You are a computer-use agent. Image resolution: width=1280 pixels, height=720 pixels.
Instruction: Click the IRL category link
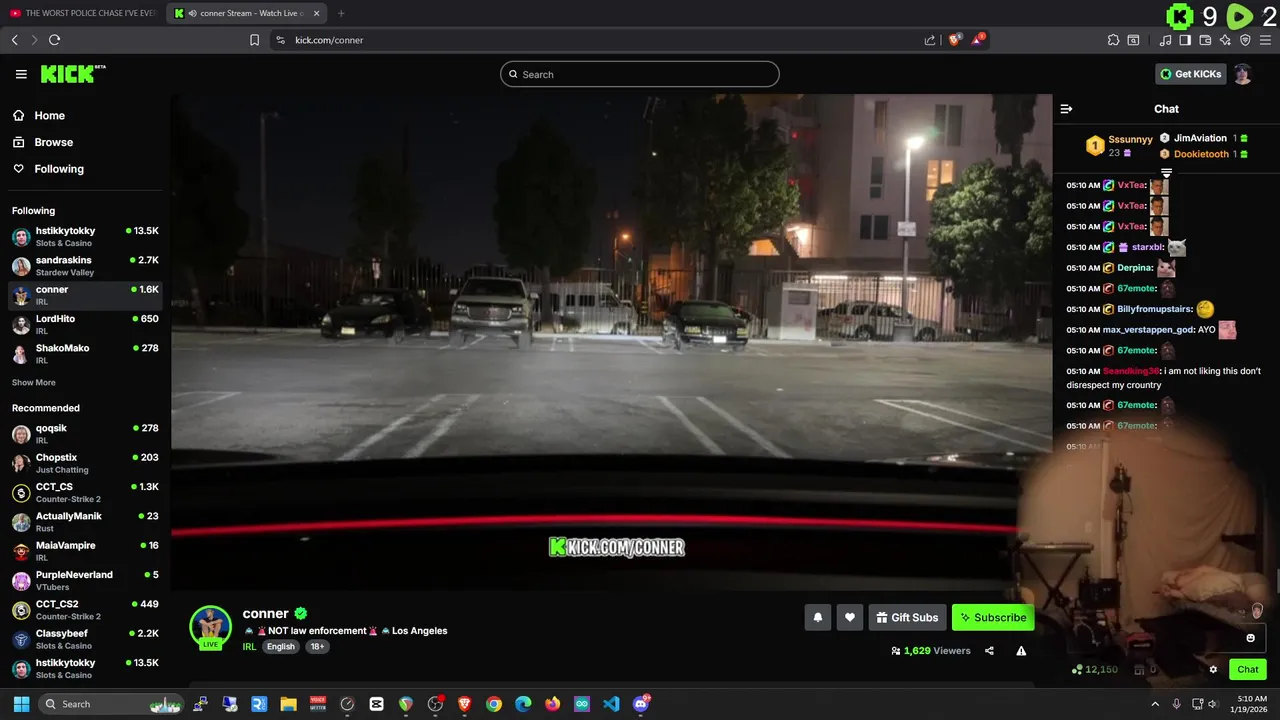point(249,647)
